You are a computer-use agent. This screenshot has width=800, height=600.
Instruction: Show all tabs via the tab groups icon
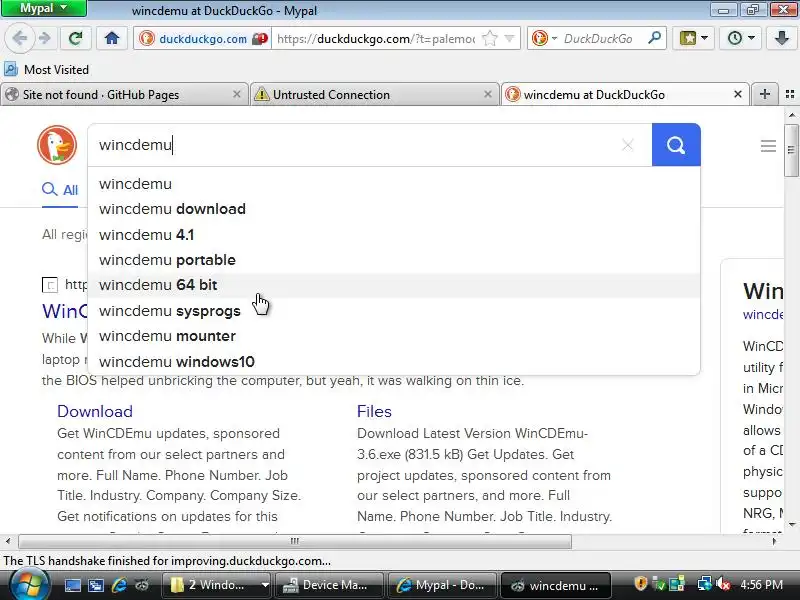tap(790, 94)
